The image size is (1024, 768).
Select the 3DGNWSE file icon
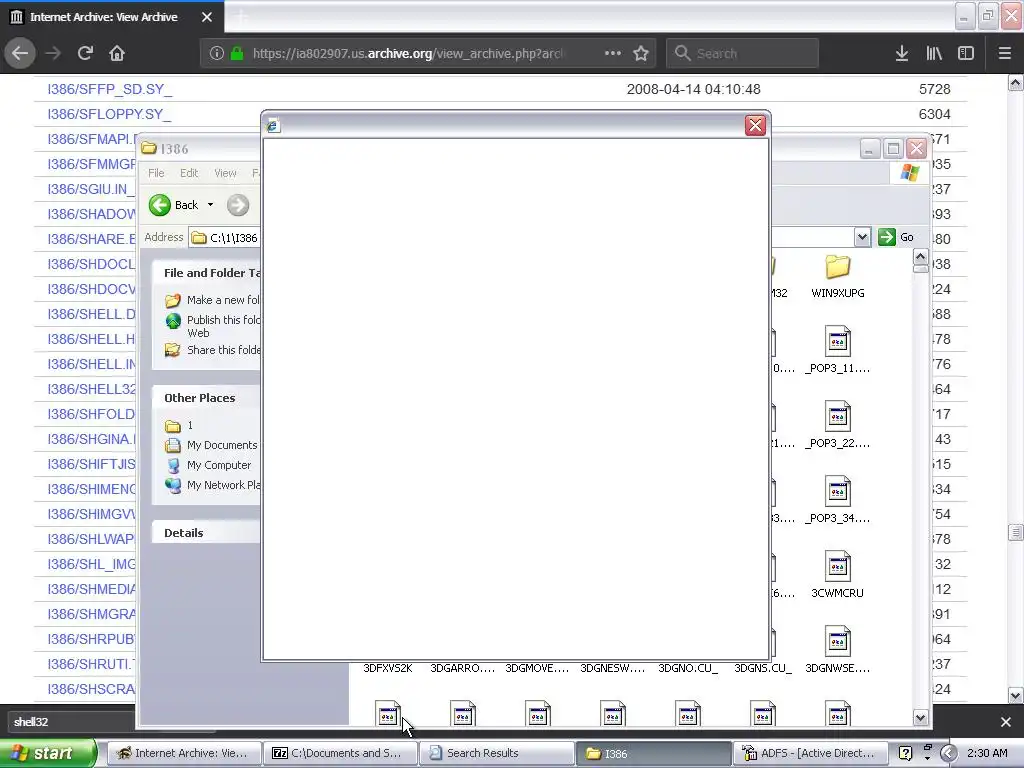pos(838,642)
